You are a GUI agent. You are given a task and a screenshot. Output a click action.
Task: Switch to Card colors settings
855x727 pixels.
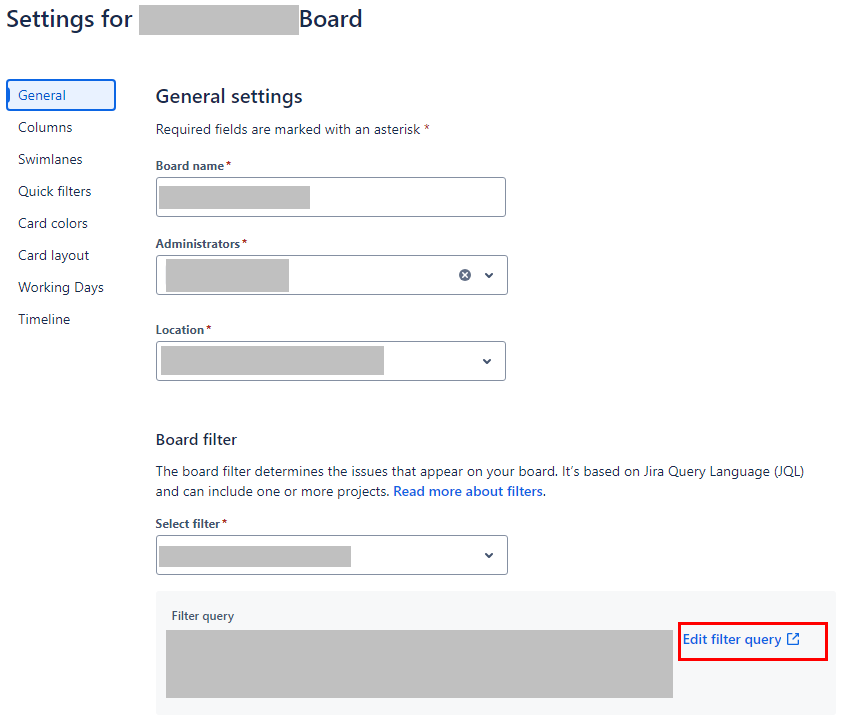point(53,223)
